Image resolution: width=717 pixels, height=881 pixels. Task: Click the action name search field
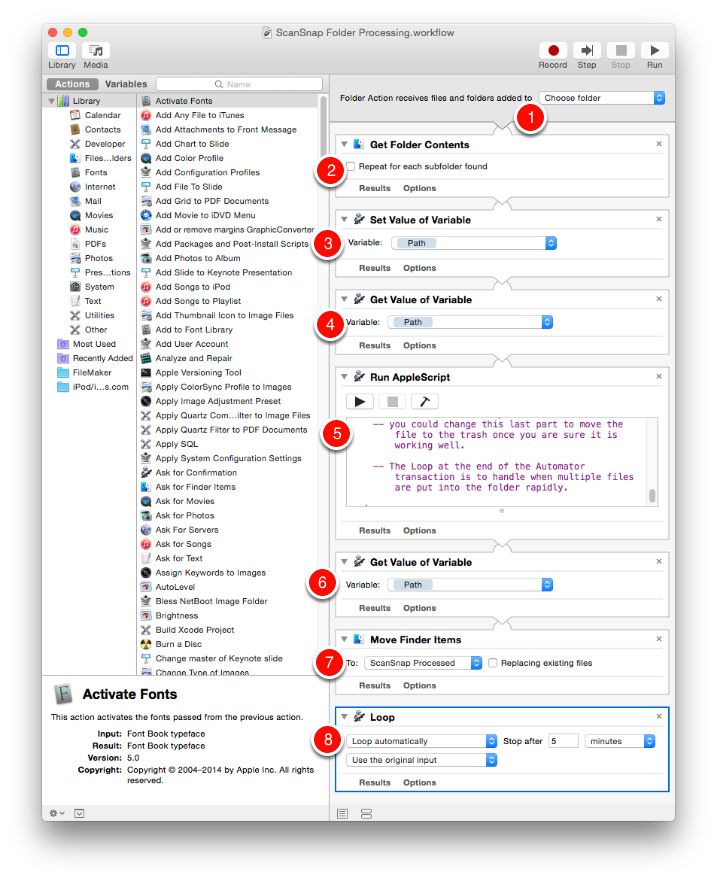tap(240, 85)
